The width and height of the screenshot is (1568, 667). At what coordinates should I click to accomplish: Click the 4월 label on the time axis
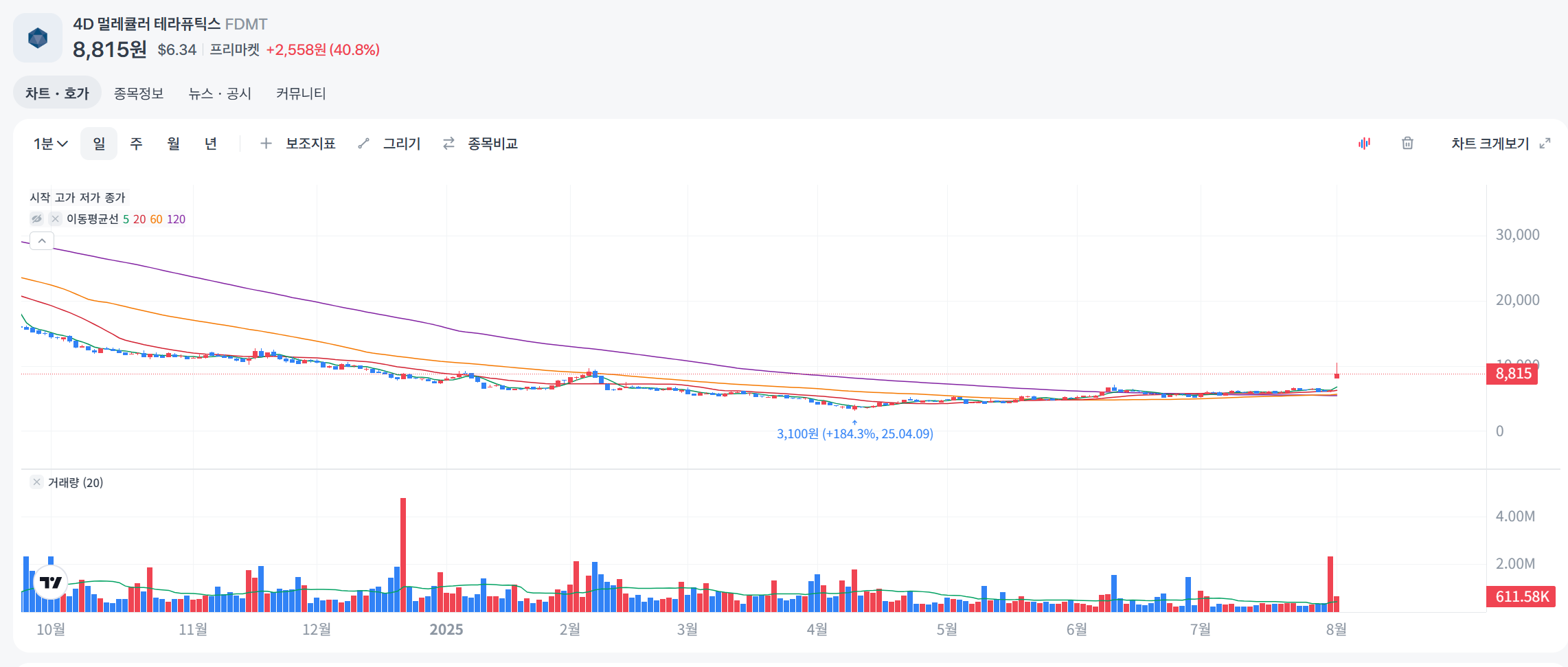[817, 629]
